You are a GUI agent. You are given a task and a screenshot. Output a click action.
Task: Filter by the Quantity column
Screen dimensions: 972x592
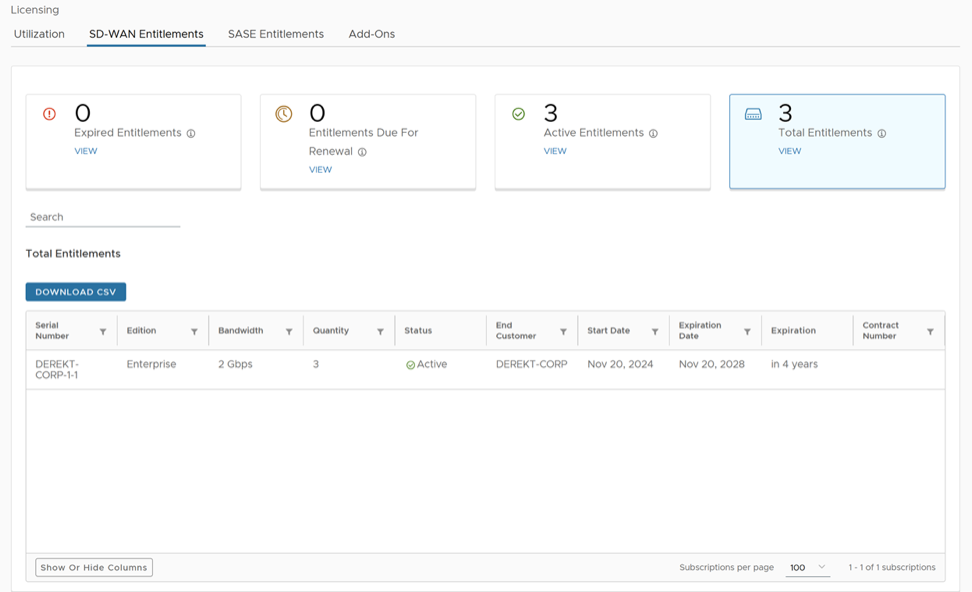[x=380, y=332]
